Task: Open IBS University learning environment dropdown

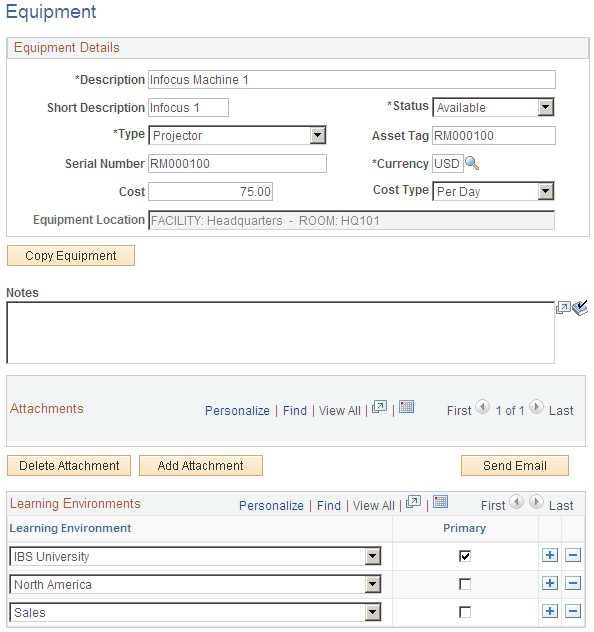Action: 195,557
